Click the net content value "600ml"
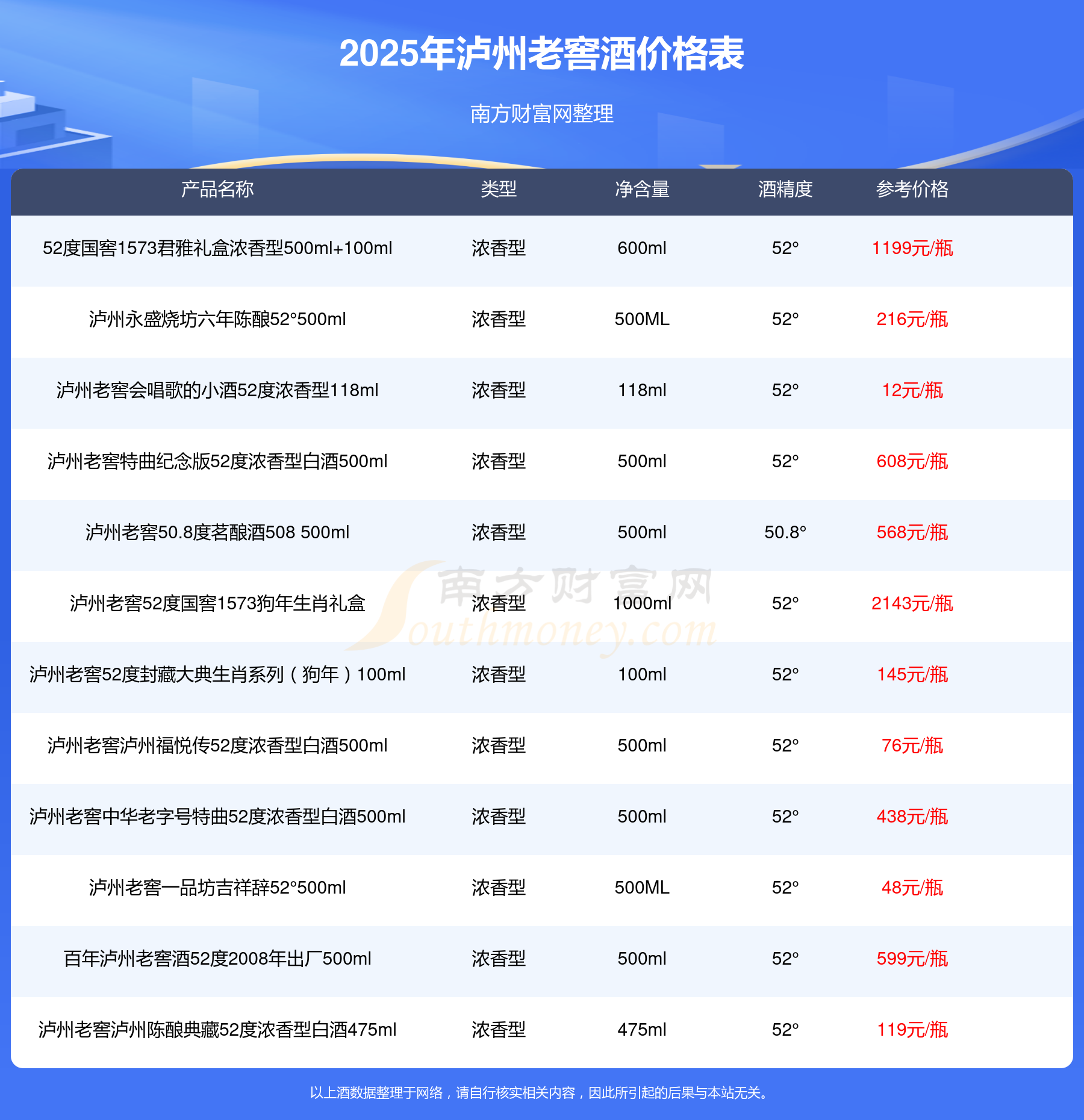The image size is (1084, 1120). [x=642, y=248]
